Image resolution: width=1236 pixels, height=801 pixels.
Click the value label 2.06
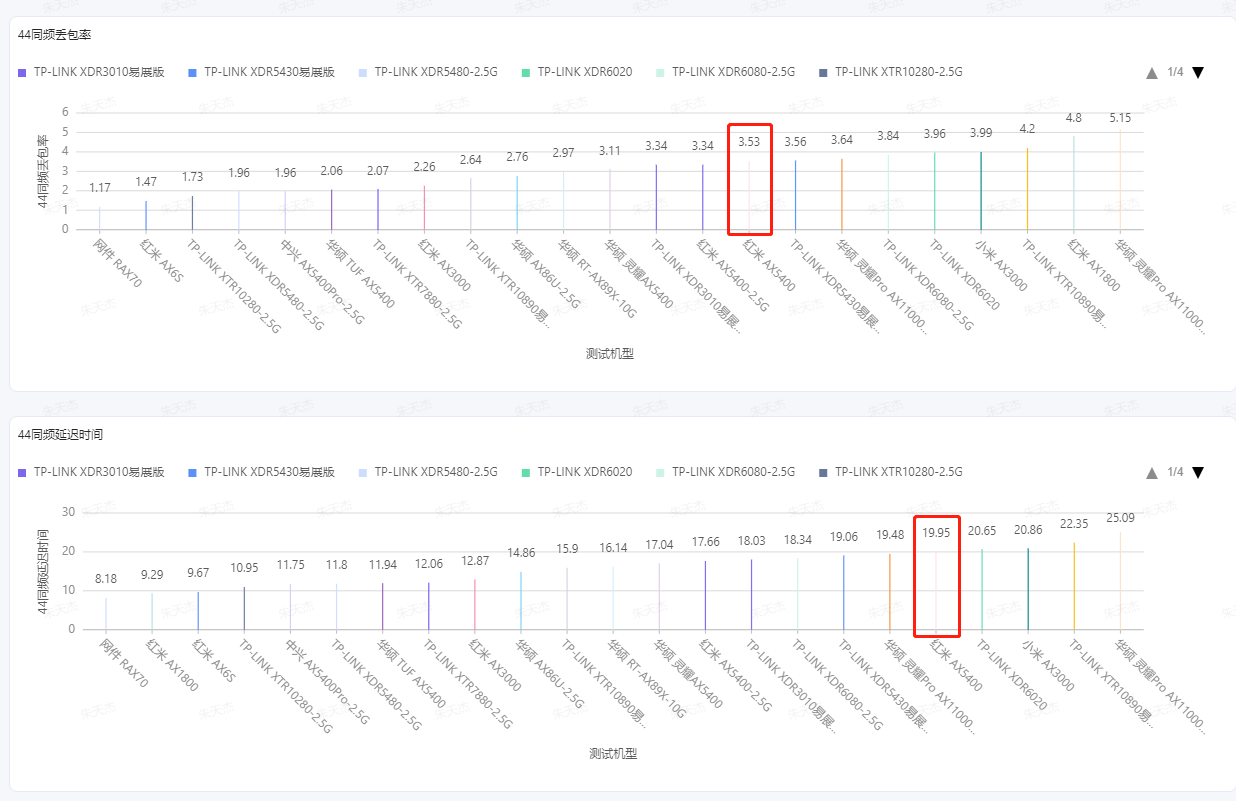332,172
